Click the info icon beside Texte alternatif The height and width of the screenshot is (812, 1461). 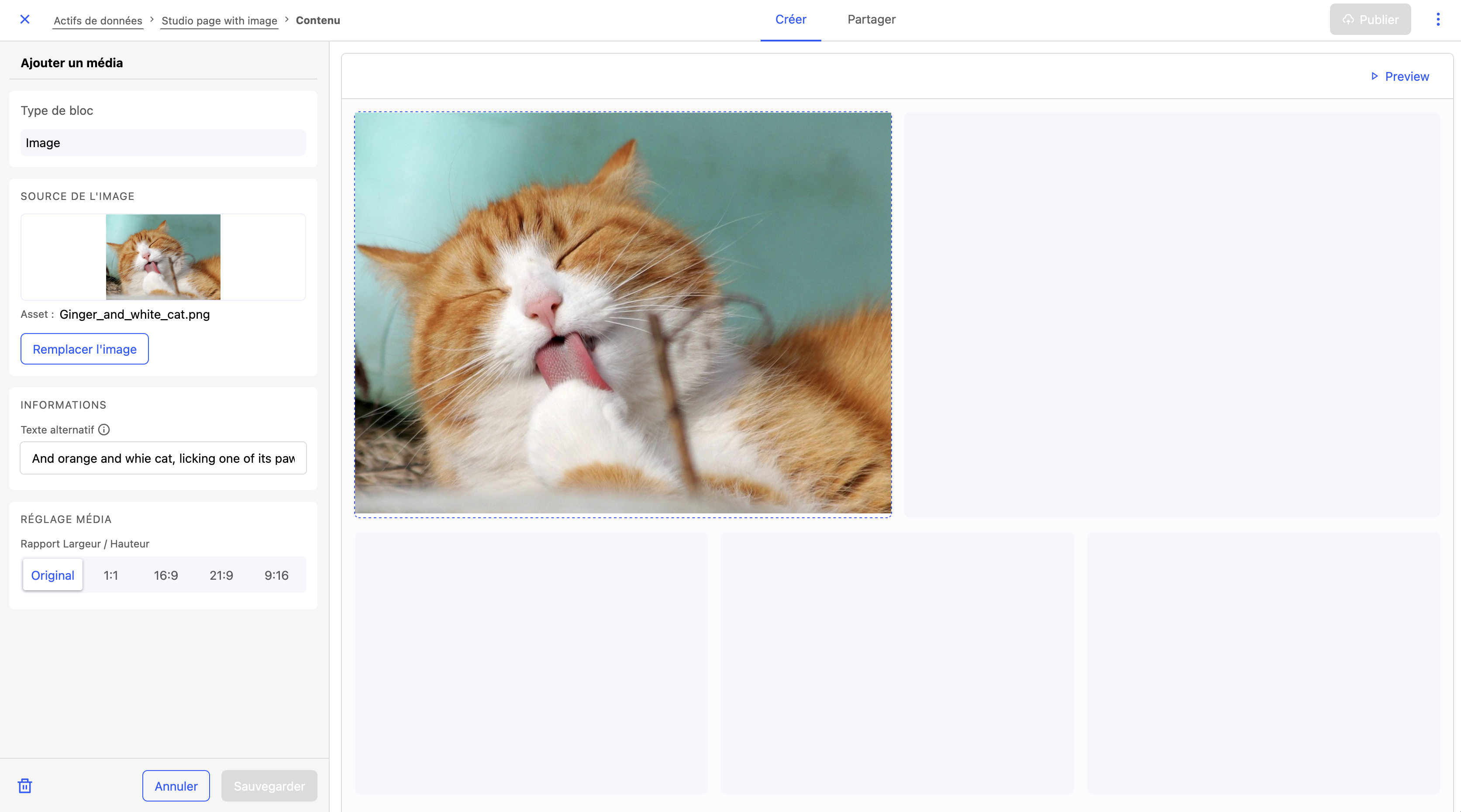pyautogui.click(x=104, y=430)
